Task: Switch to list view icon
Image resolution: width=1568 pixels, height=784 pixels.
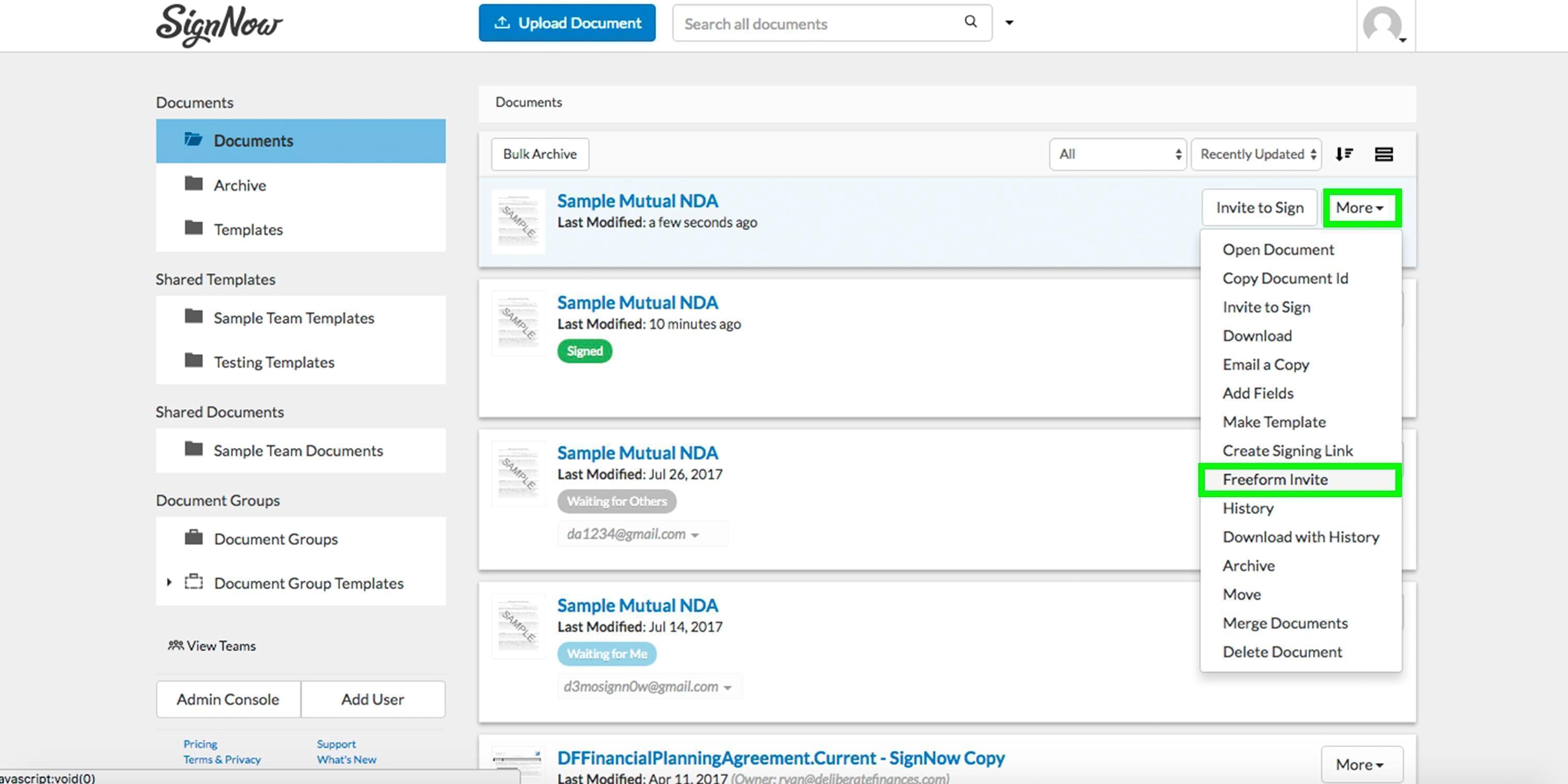Action: pos(1383,154)
